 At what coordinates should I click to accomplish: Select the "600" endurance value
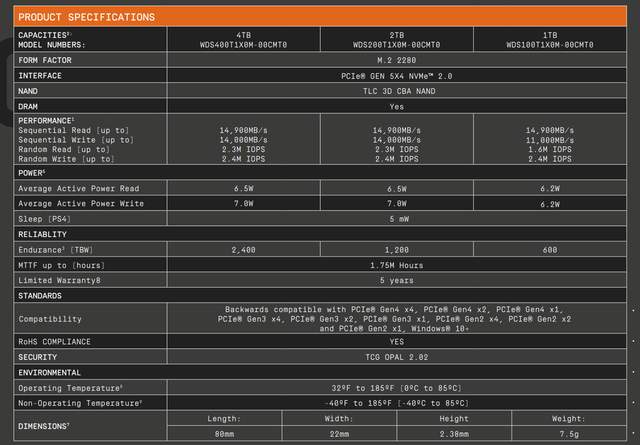tap(550, 250)
